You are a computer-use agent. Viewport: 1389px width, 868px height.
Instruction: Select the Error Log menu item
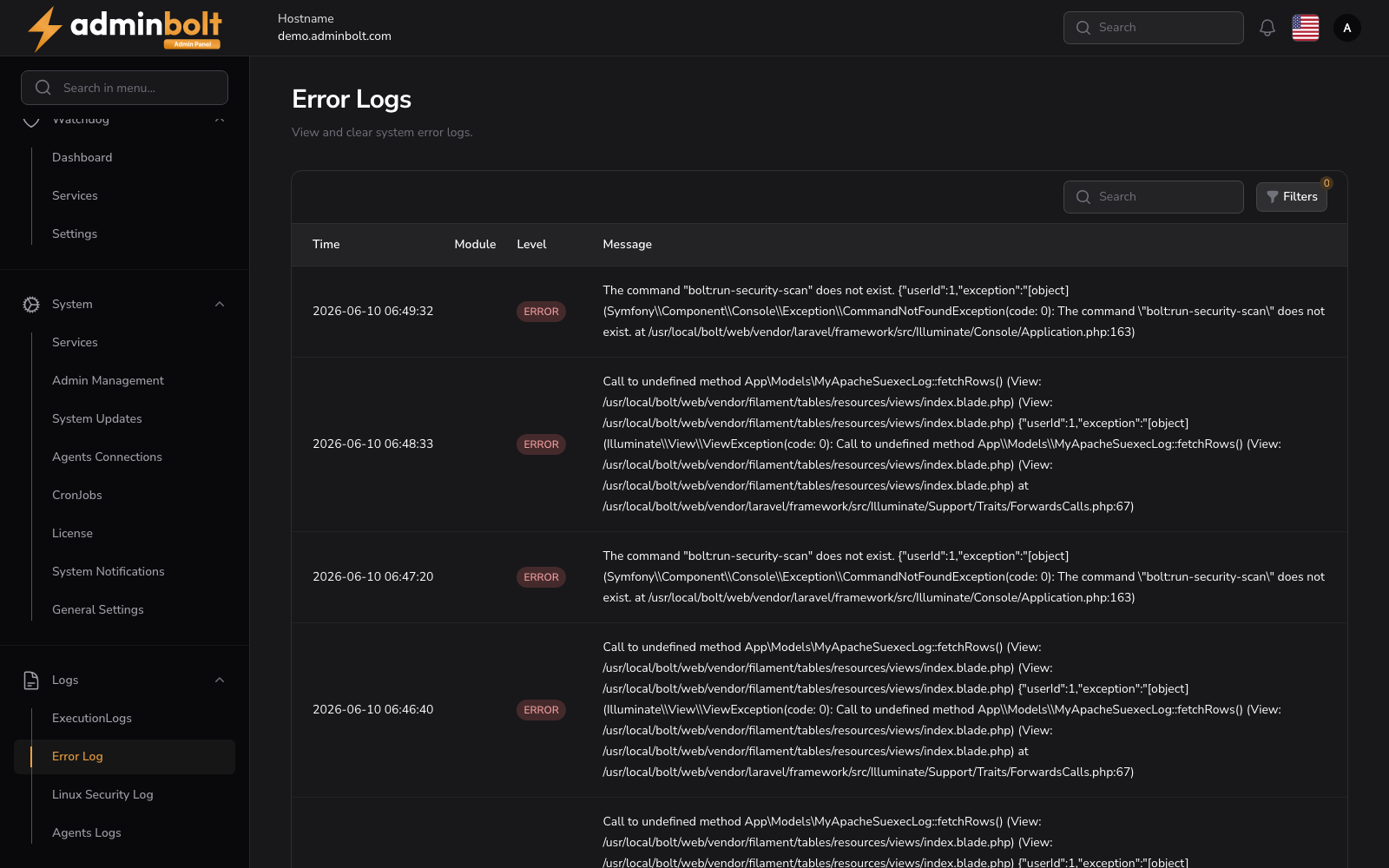pos(124,757)
